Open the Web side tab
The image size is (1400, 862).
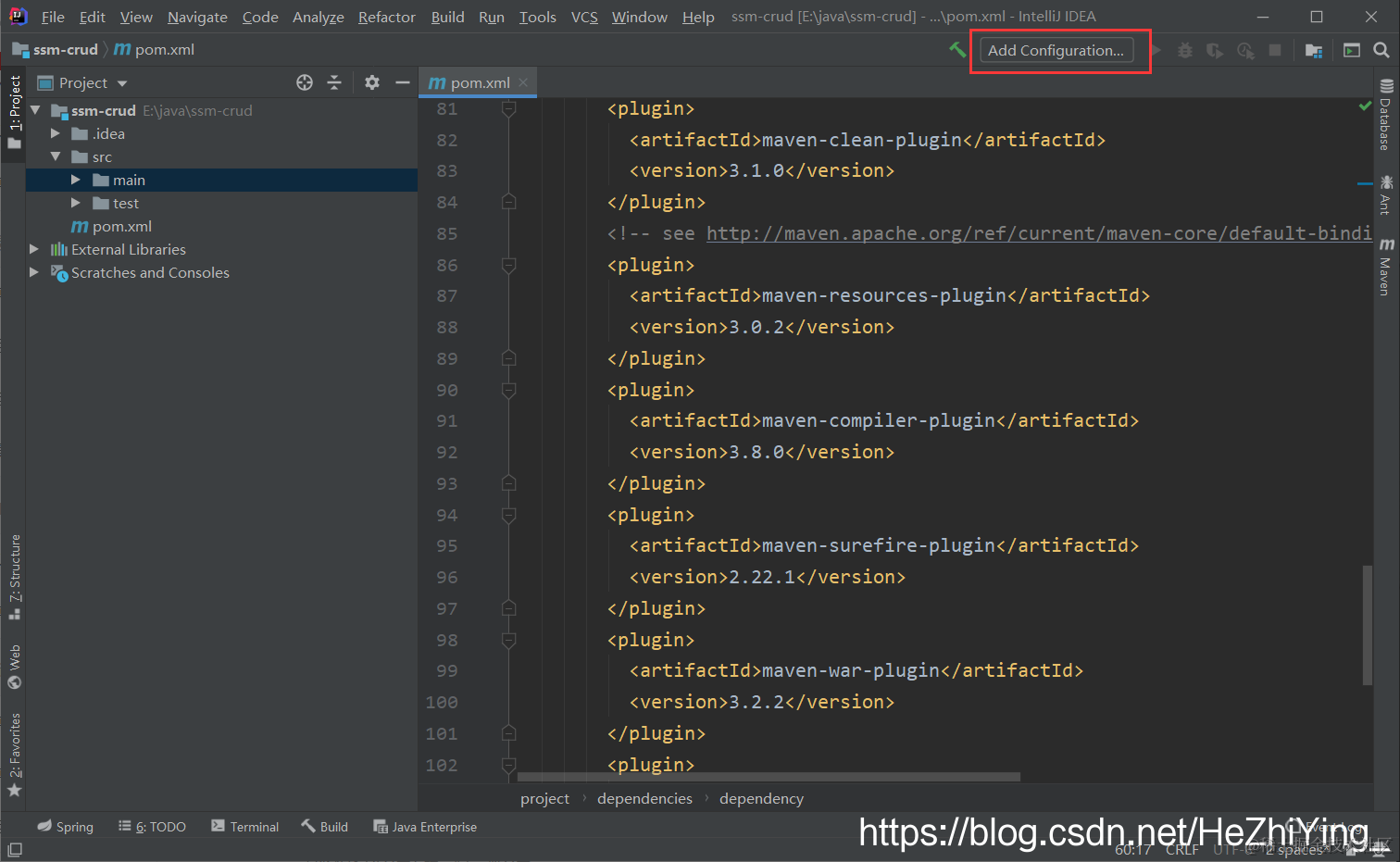(14, 667)
